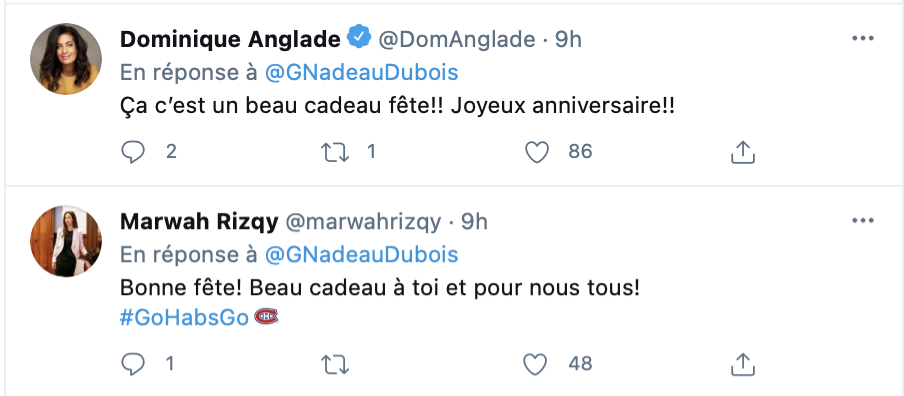Like Dominique Anglade's tweet
Image resolution: width=904 pixels, height=396 pixels.
tap(537, 152)
